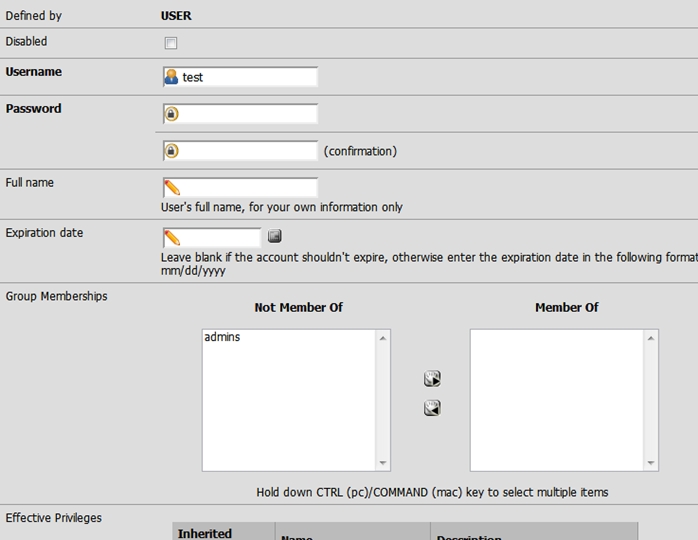Click the Member Of heading
Image resolution: width=698 pixels, height=540 pixels.
pyautogui.click(x=567, y=307)
